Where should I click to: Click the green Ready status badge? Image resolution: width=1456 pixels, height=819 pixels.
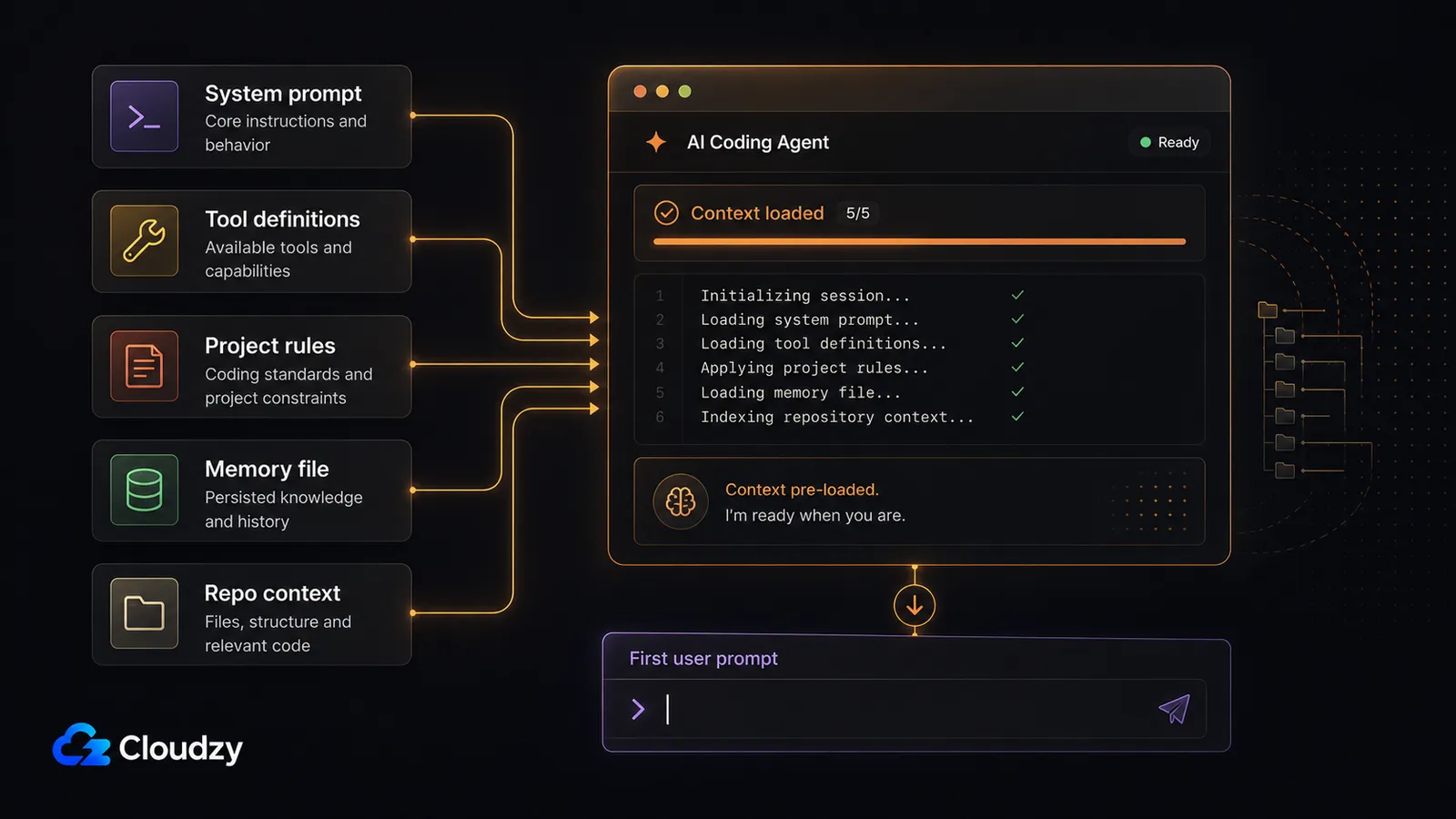pyautogui.click(x=1169, y=142)
